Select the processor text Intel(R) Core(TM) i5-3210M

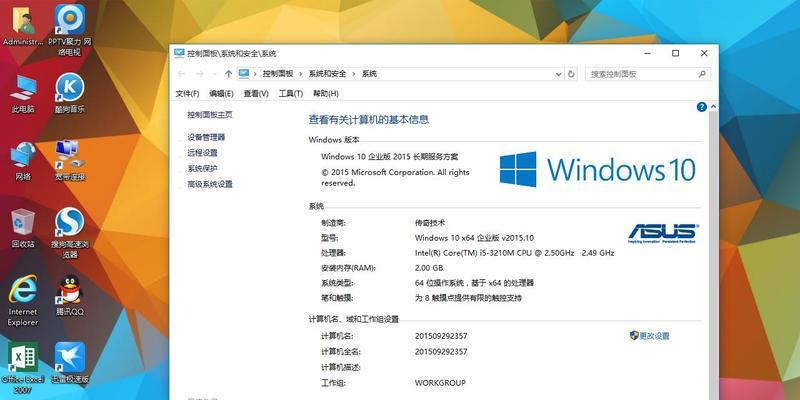tap(515, 253)
